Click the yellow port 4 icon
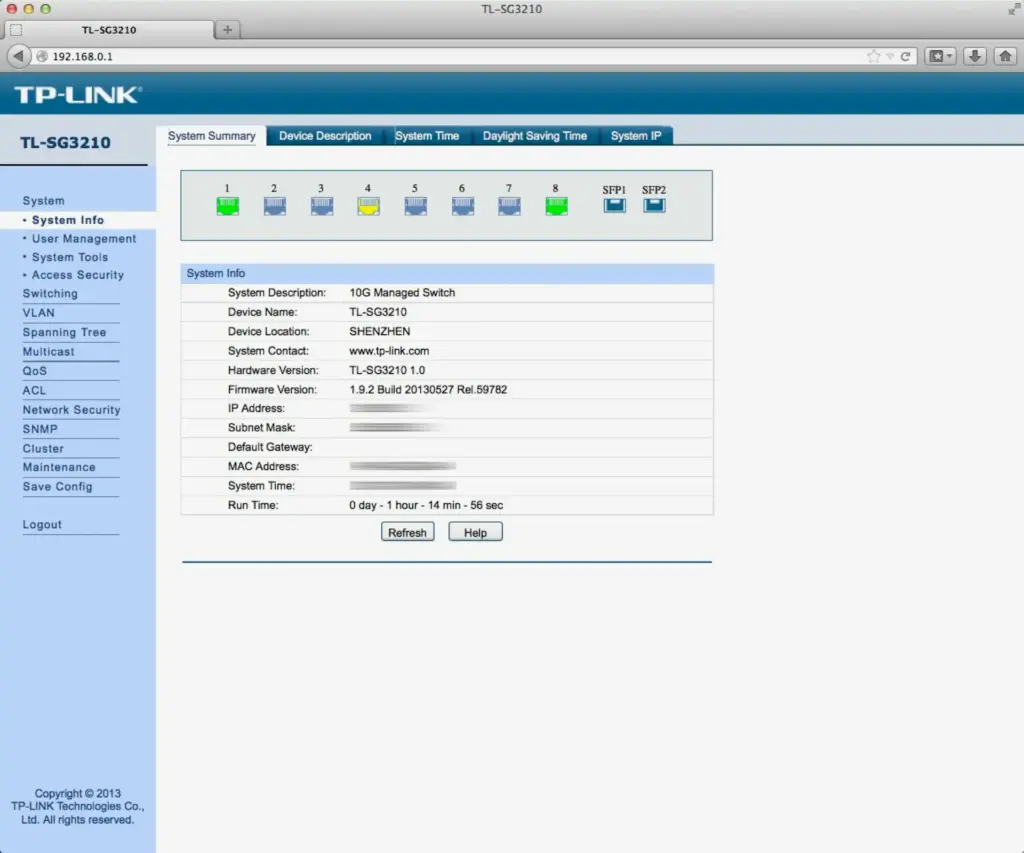This screenshot has width=1024, height=853. (x=368, y=206)
